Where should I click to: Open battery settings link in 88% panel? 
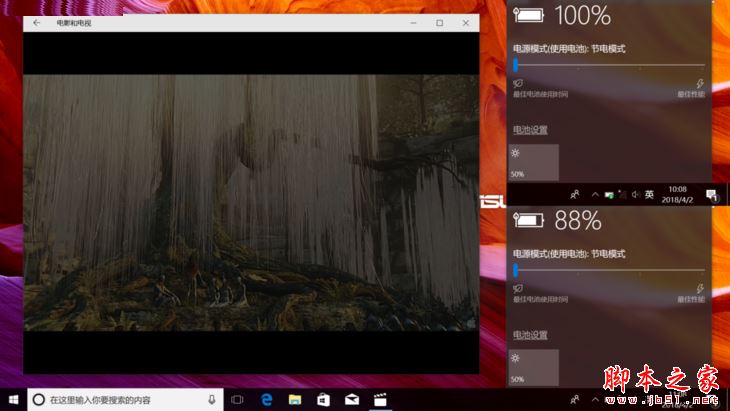(530, 335)
